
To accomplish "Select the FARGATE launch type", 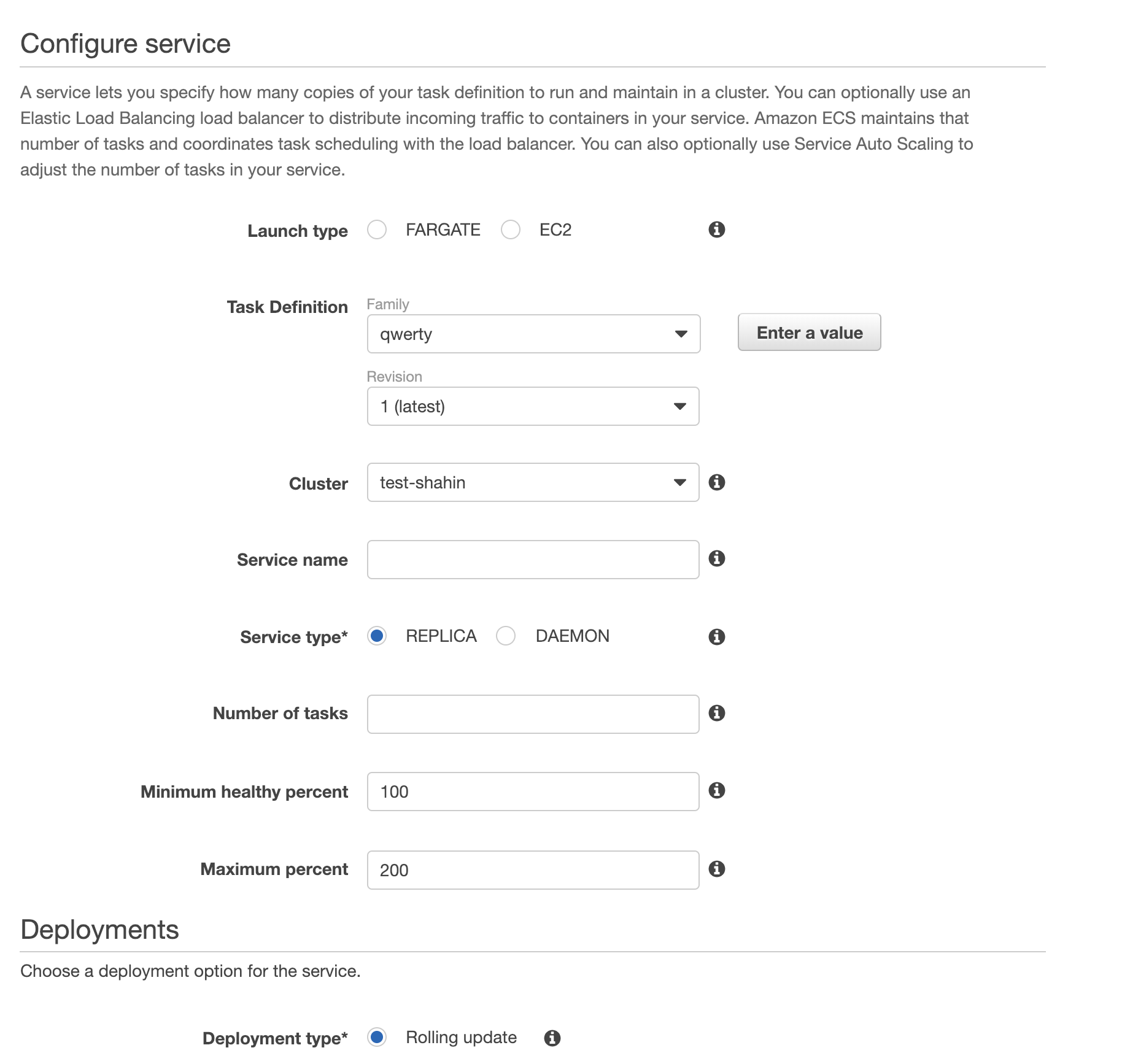I will (377, 229).
